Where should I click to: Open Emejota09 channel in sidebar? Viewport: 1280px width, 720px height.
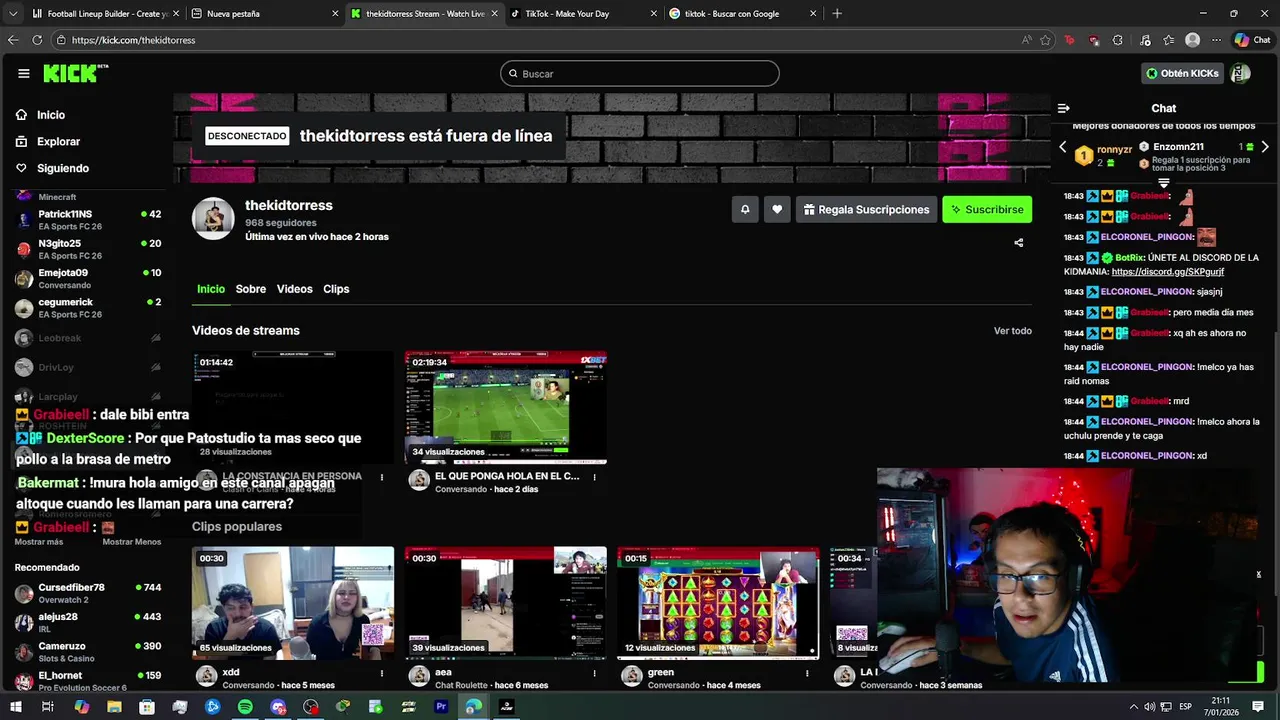click(88, 278)
